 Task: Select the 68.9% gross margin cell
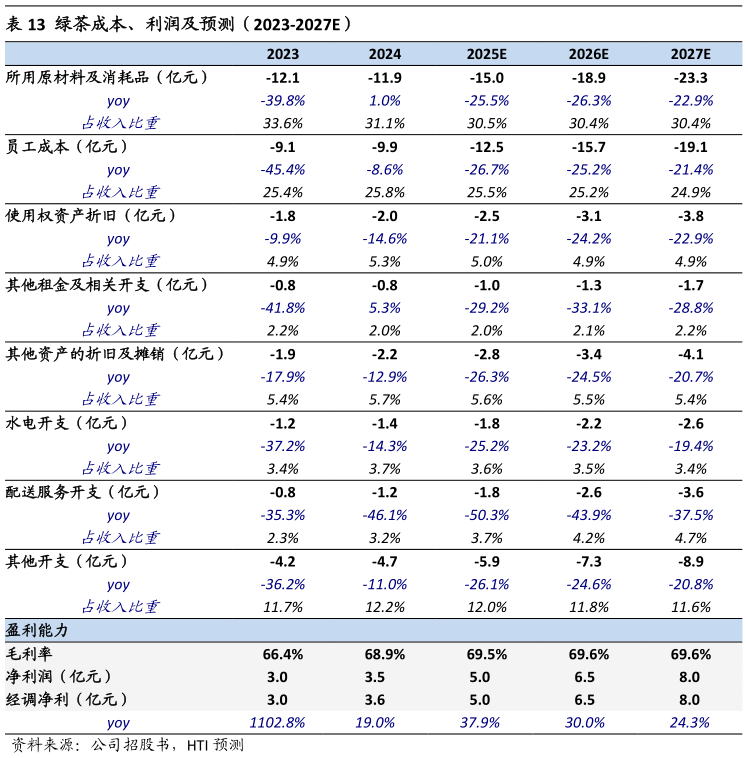pos(385,654)
